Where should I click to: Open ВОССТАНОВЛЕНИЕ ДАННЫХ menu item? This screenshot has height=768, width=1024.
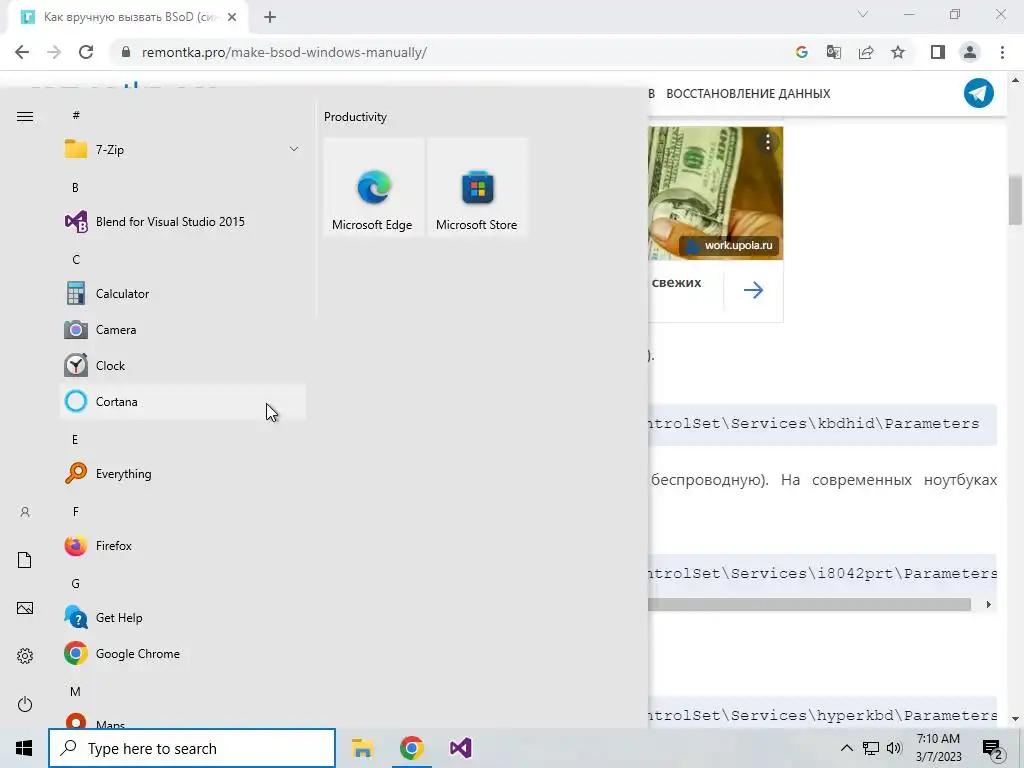point(748,93)
